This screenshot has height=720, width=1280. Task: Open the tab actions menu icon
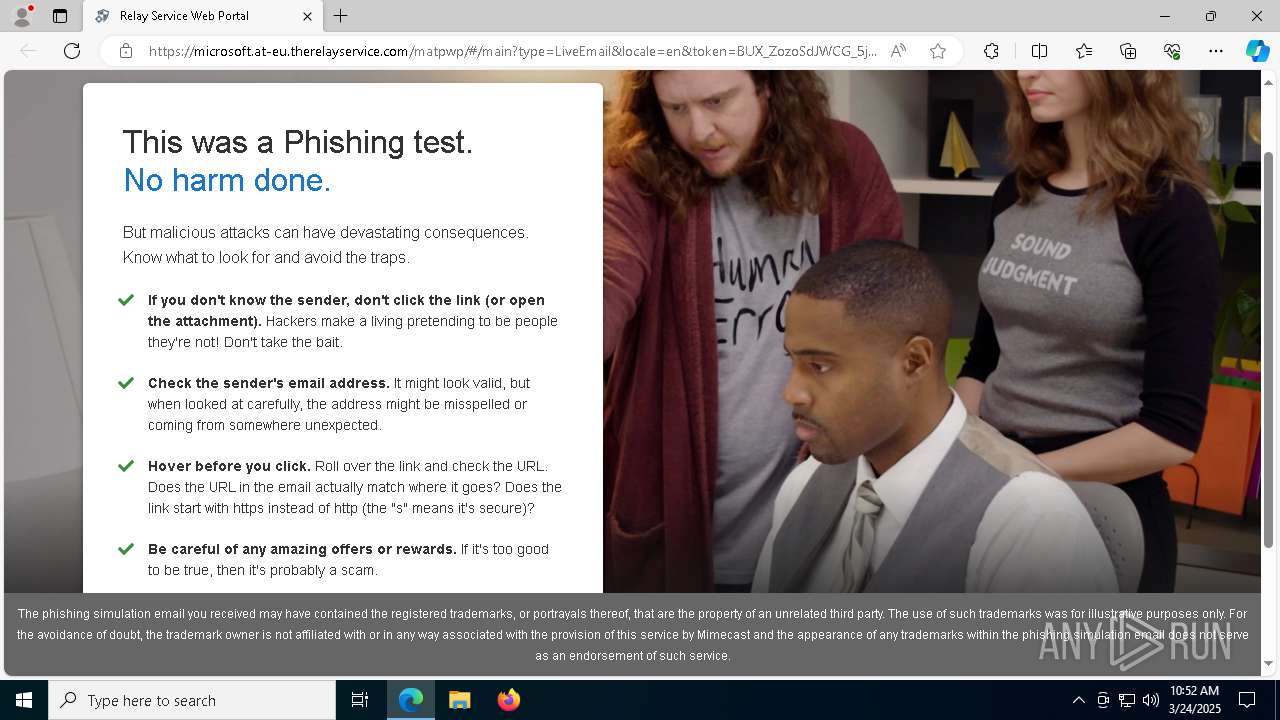point(60,16)
